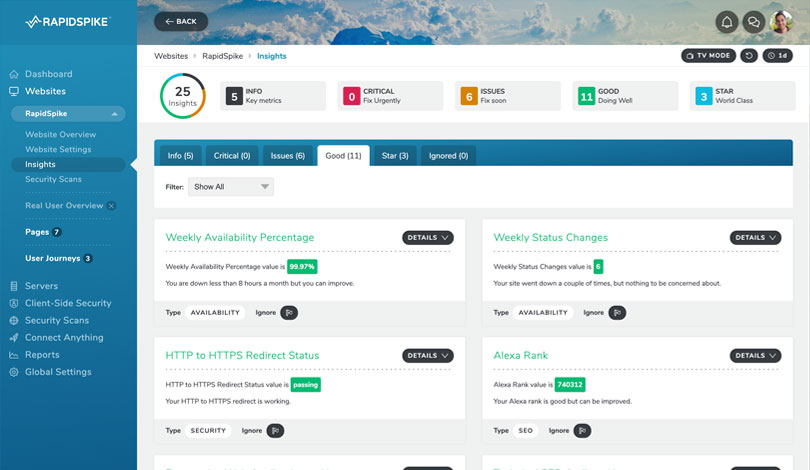The image size is (810, 470).
Task: Collapse the RapidSpike website section
Action: [68, 114]
